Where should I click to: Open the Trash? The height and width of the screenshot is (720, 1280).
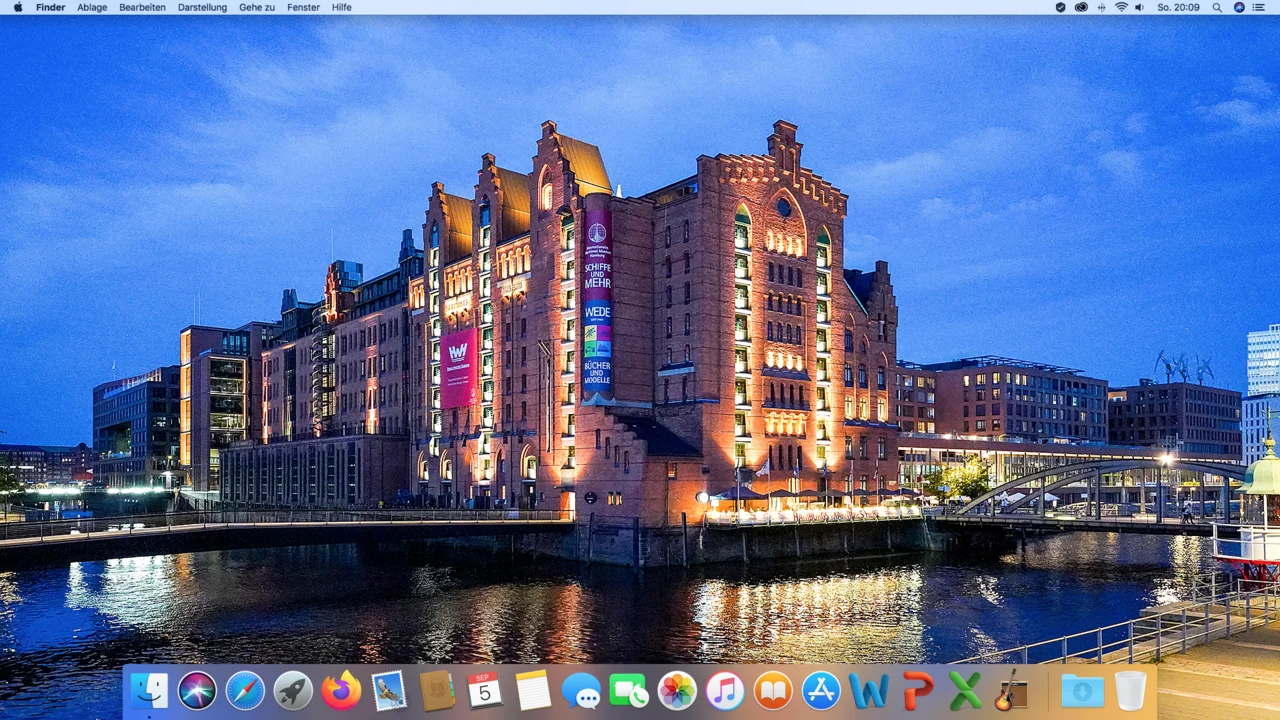tap(1130, 691)
